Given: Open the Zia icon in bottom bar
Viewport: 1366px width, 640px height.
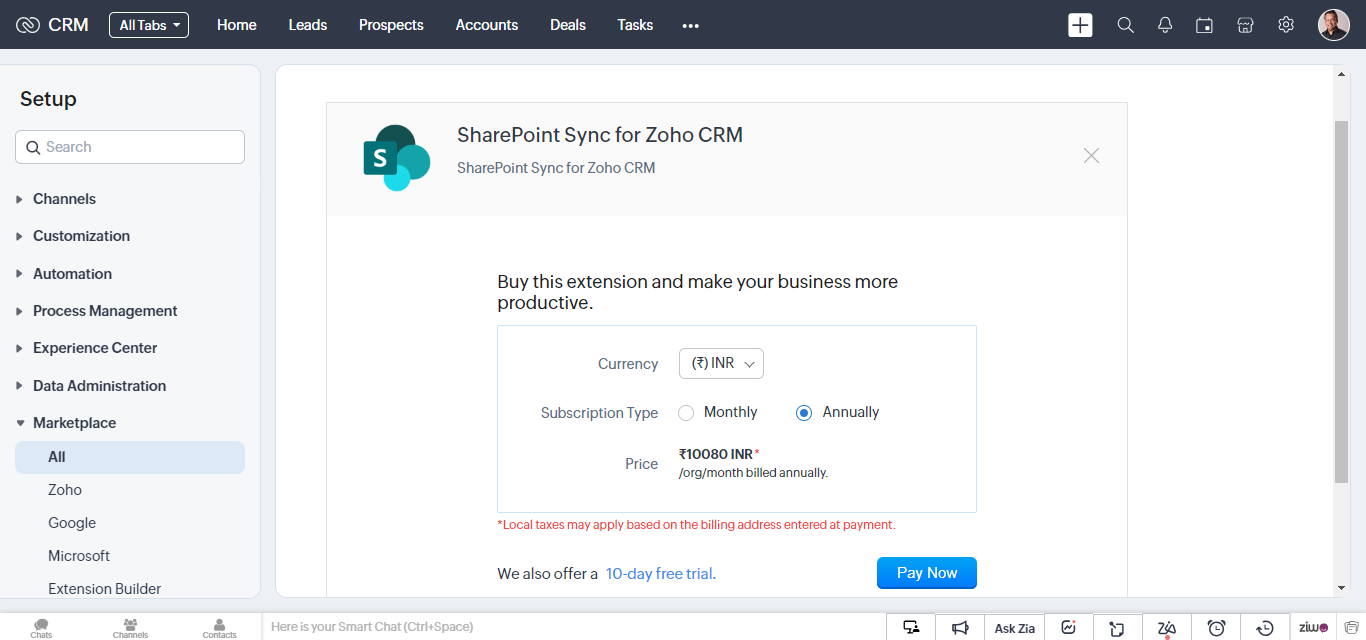Looking at the screenshot, I should point(1166,627).
